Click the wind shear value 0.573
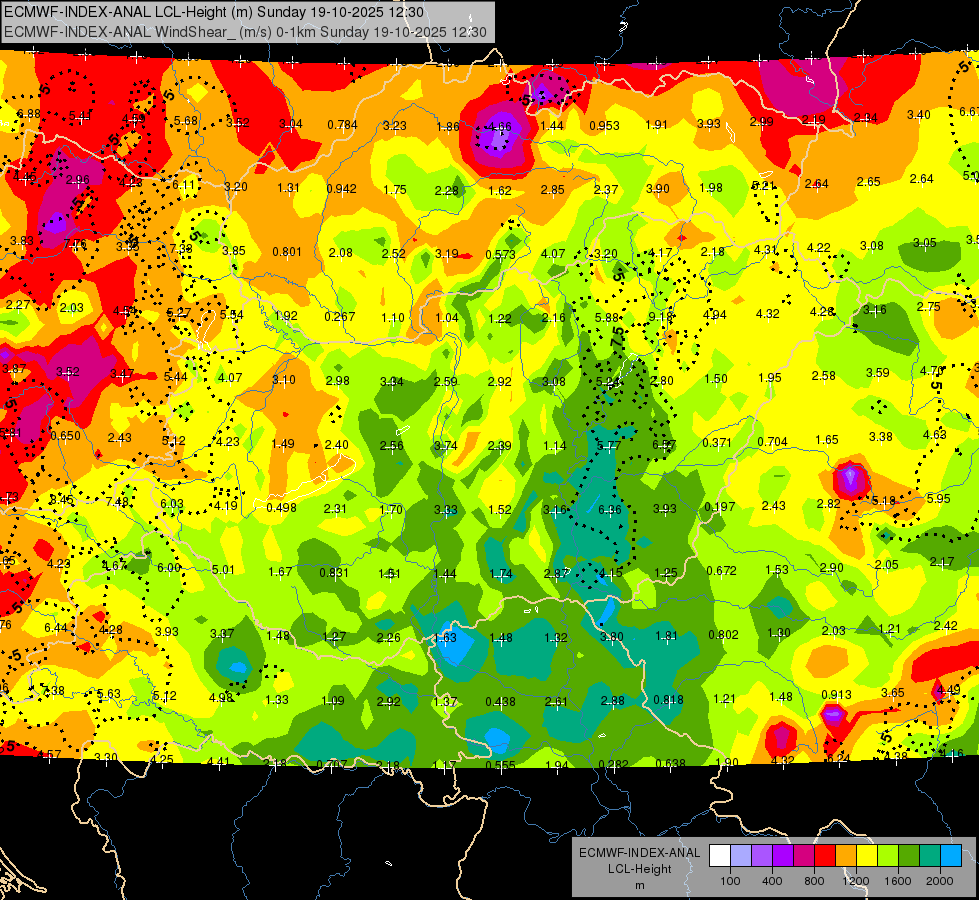Screen dimensions: 979x900 click(x=501, y=255)
